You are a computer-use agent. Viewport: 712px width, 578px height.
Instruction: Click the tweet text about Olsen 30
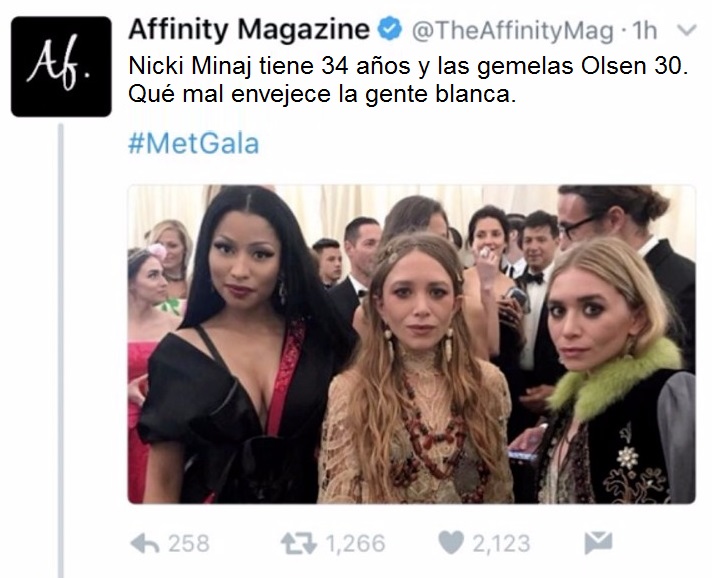(x=408, y=80)
